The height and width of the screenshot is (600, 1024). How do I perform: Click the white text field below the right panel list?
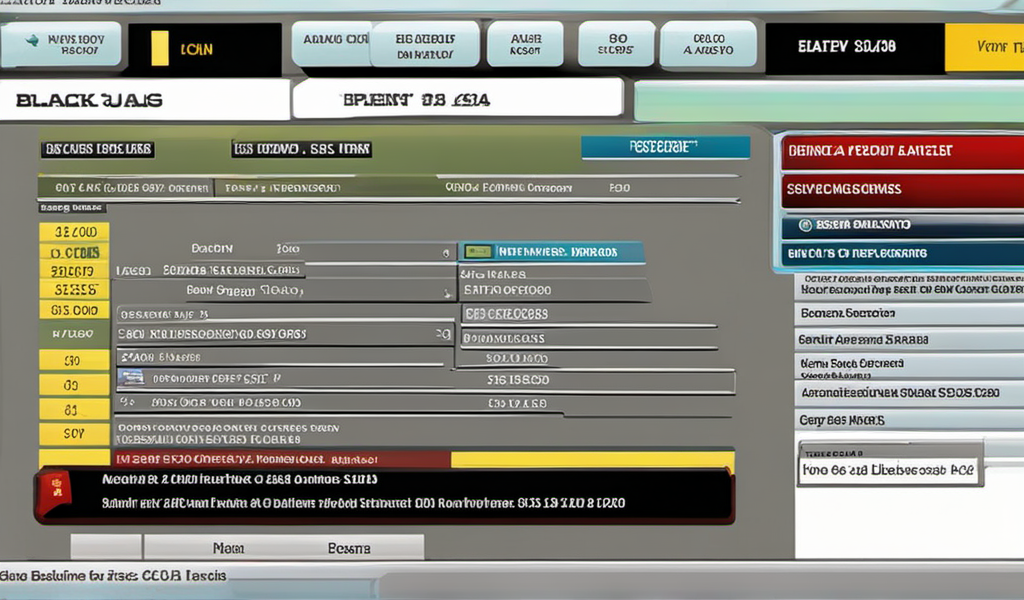889,469
